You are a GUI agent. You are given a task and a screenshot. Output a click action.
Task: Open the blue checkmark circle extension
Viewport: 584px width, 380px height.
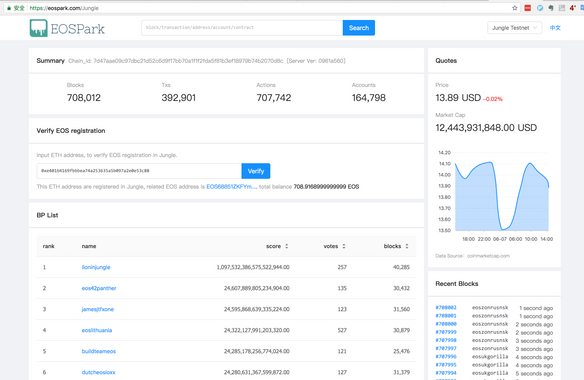540,8
